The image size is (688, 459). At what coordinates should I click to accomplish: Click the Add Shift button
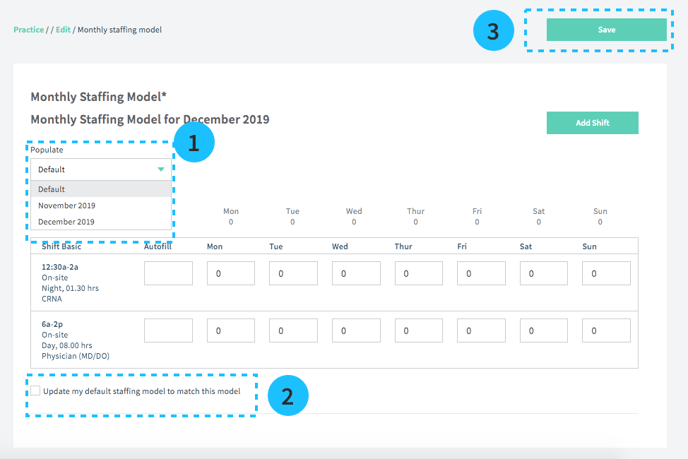click(592, 123)
